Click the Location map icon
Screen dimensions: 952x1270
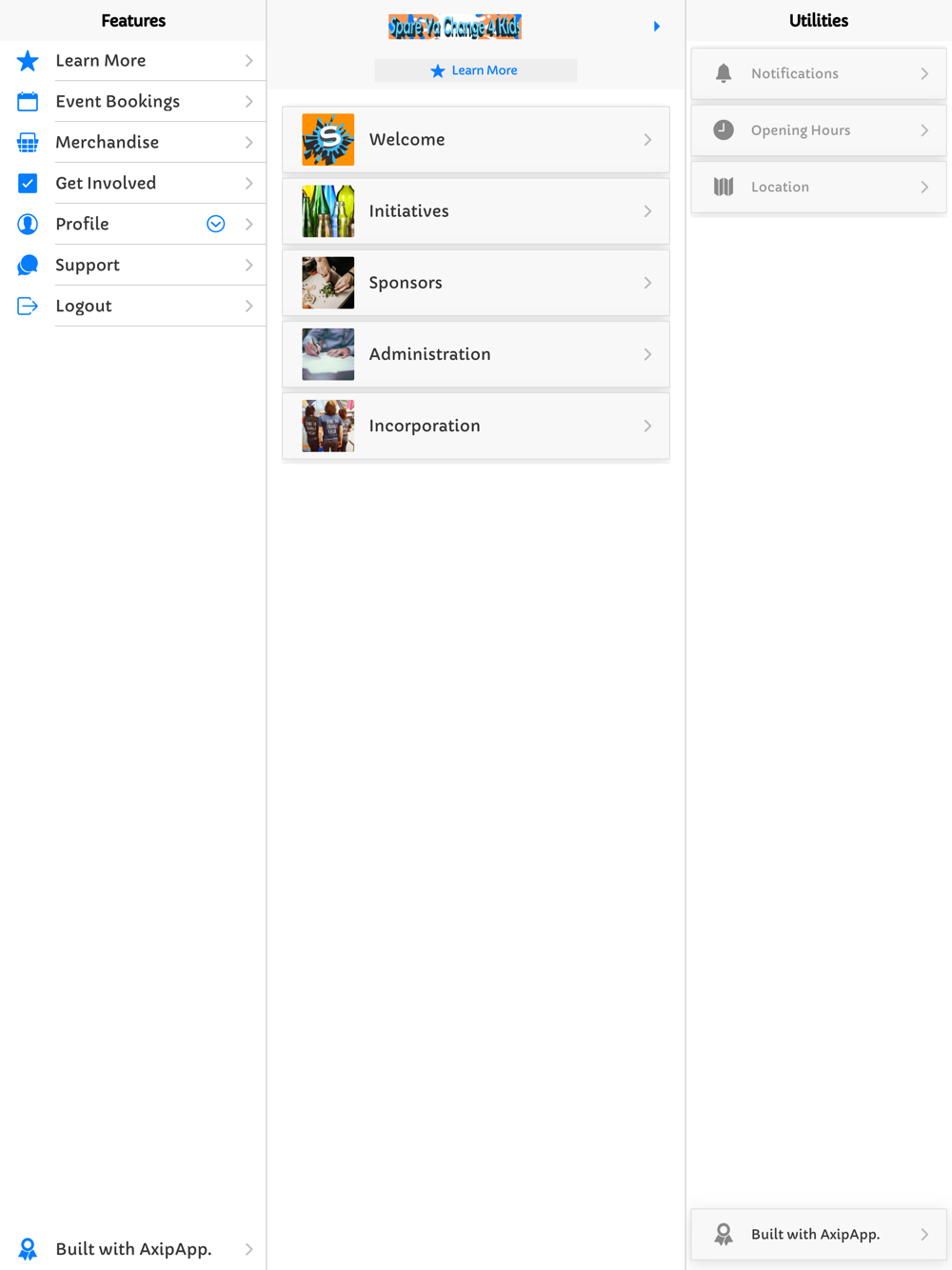click(724, 188)
